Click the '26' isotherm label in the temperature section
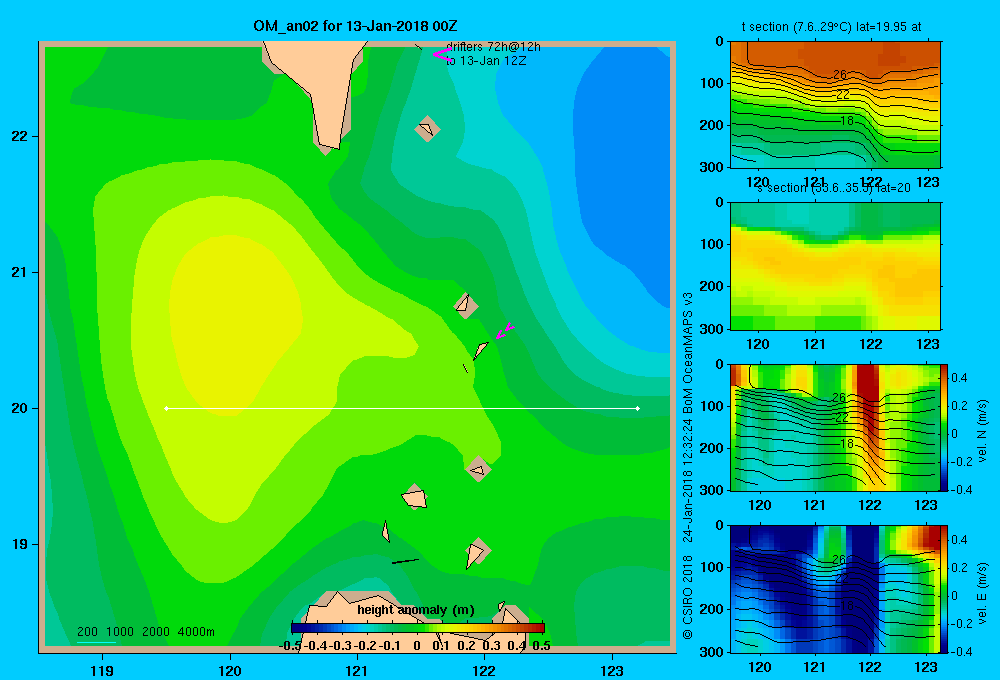The image size is (1000, 680). pos(840,75)
